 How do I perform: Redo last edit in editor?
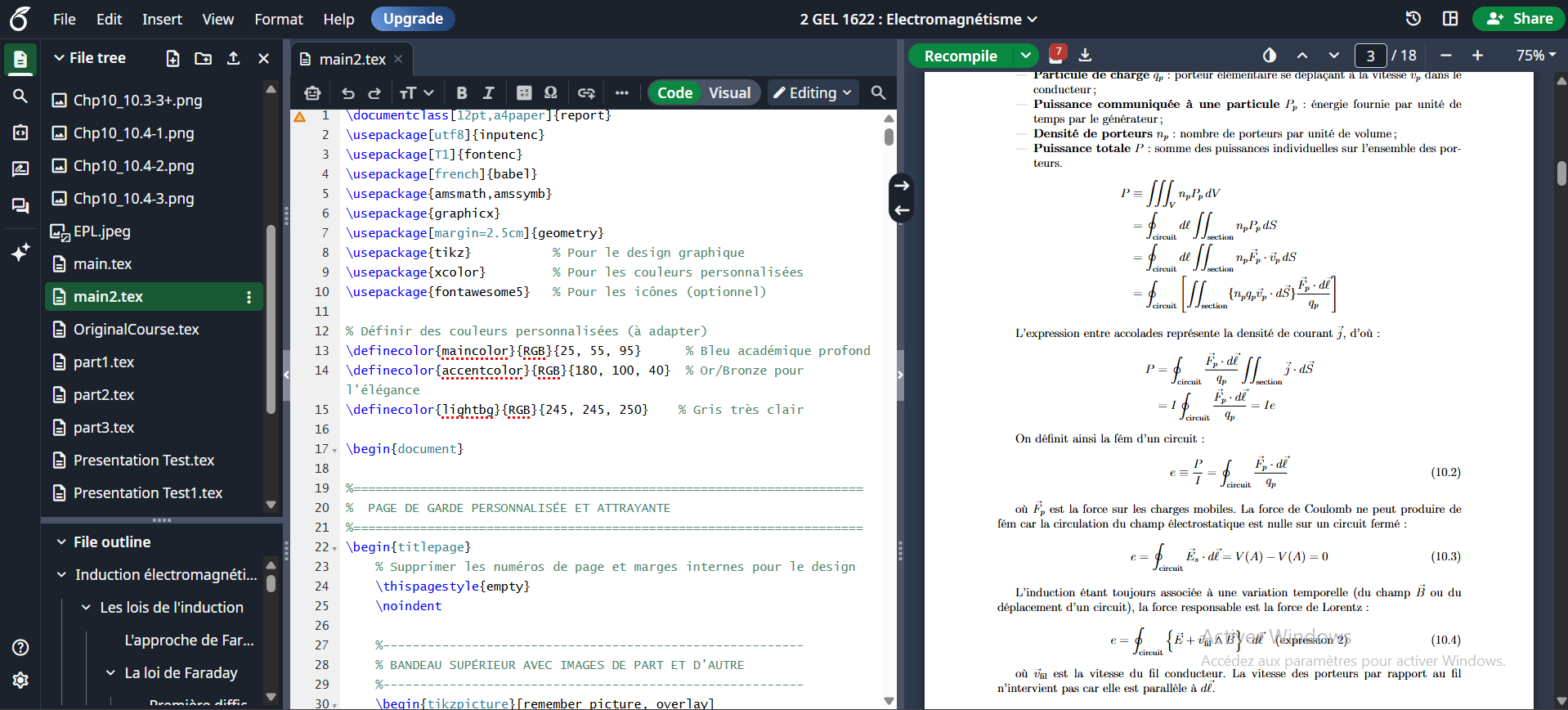coord(374,92)
